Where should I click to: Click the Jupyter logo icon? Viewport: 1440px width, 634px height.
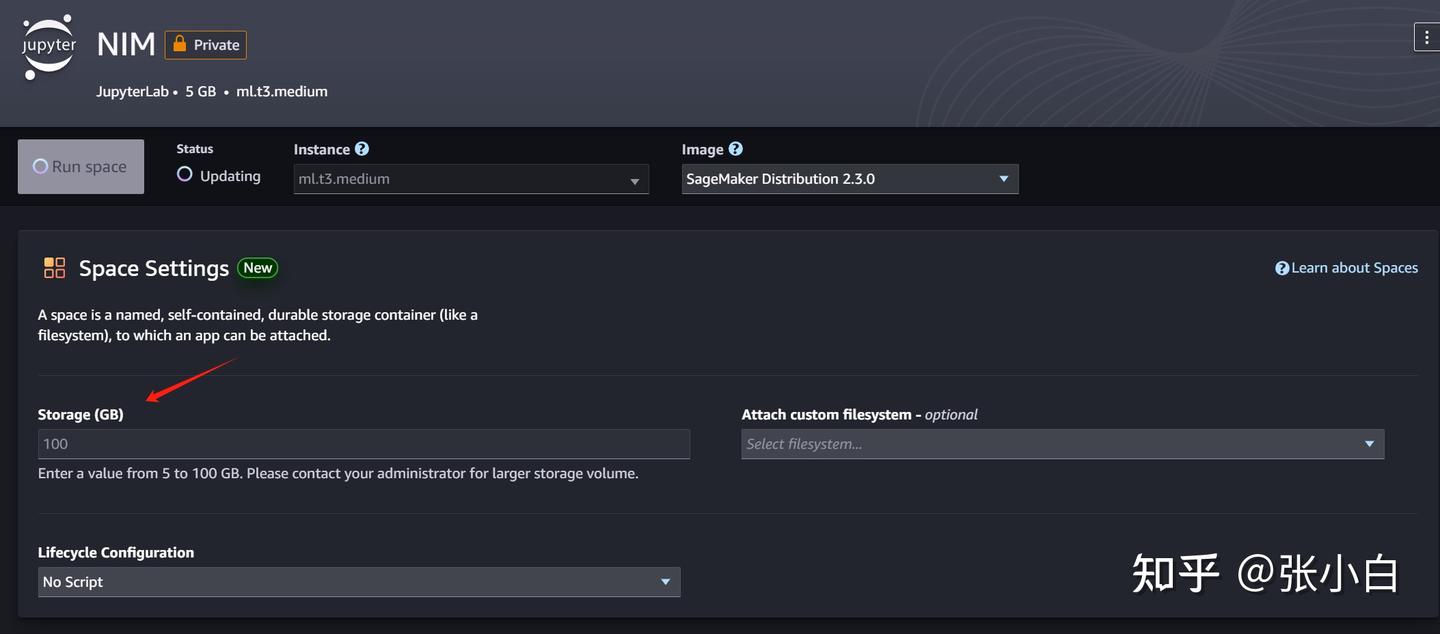tap(48, 46)
